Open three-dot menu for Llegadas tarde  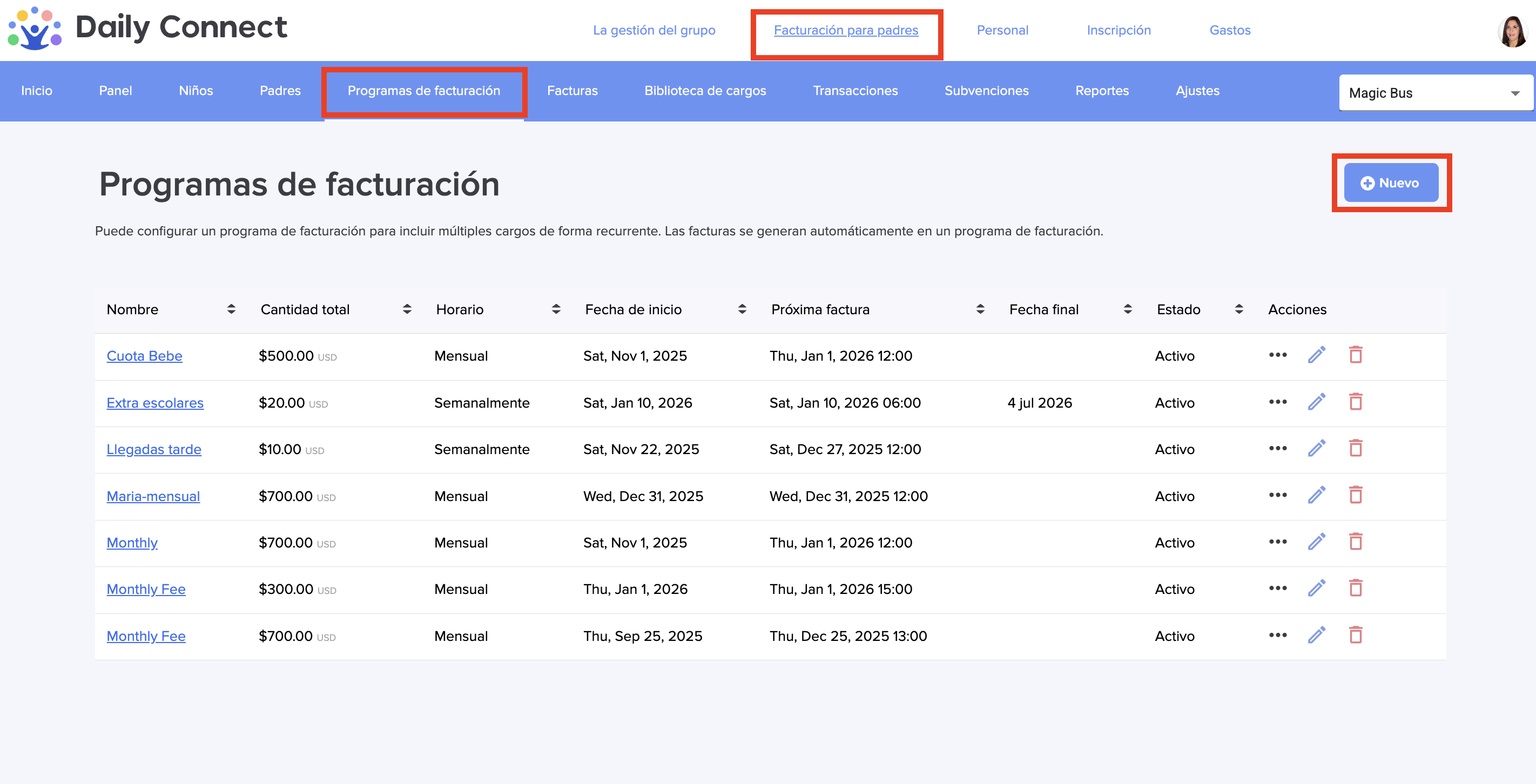point(1277,448)
